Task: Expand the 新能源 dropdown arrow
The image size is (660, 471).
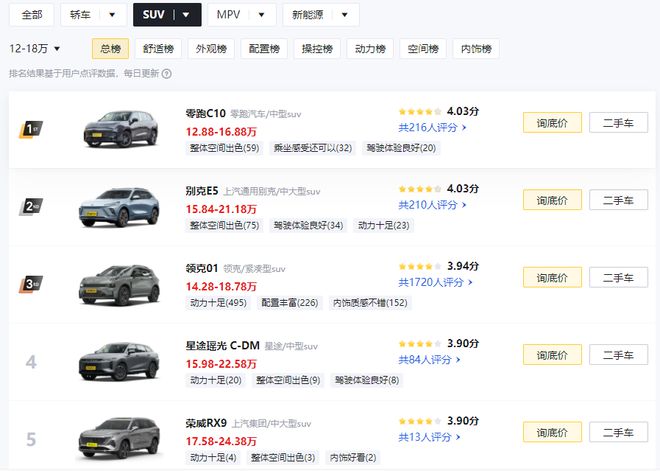Action: coord(345,15)
